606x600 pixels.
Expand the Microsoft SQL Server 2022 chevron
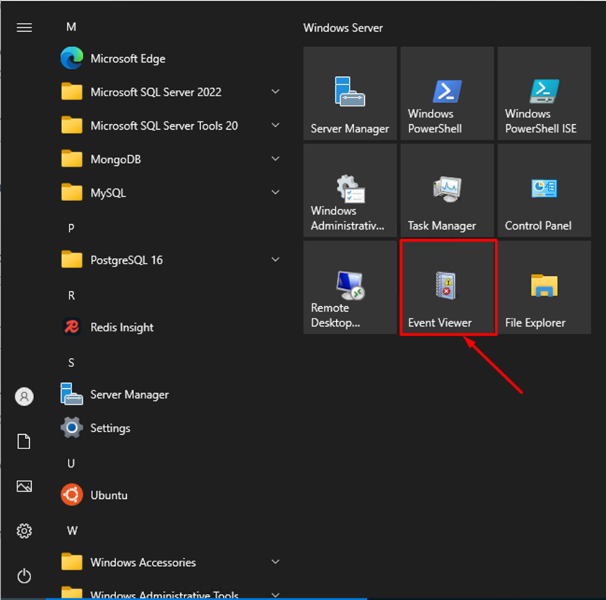(x=276, y=92)
